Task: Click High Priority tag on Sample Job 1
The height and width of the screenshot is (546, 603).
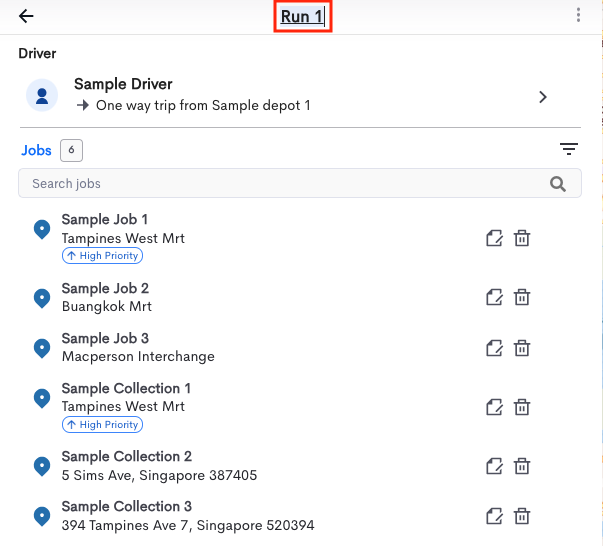Action: tap(102, 256)
